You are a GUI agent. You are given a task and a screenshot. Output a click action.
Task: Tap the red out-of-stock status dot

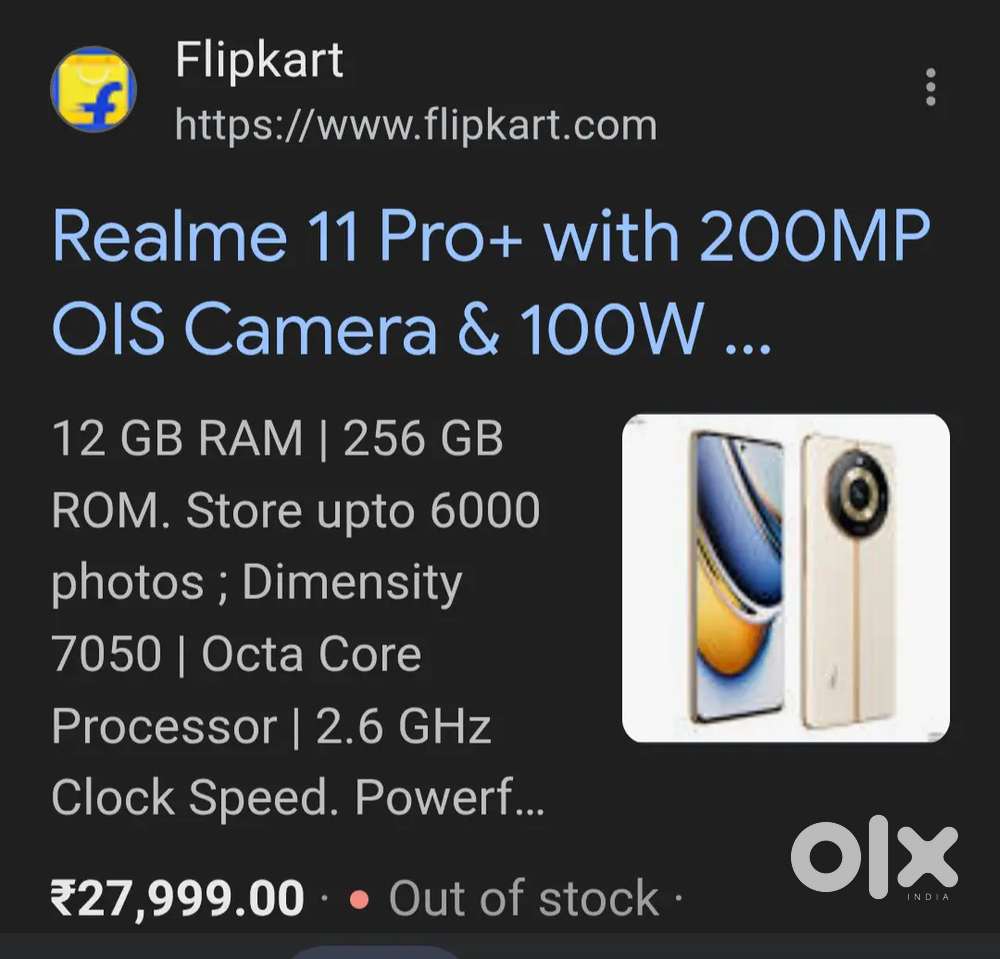click(359, 899)
